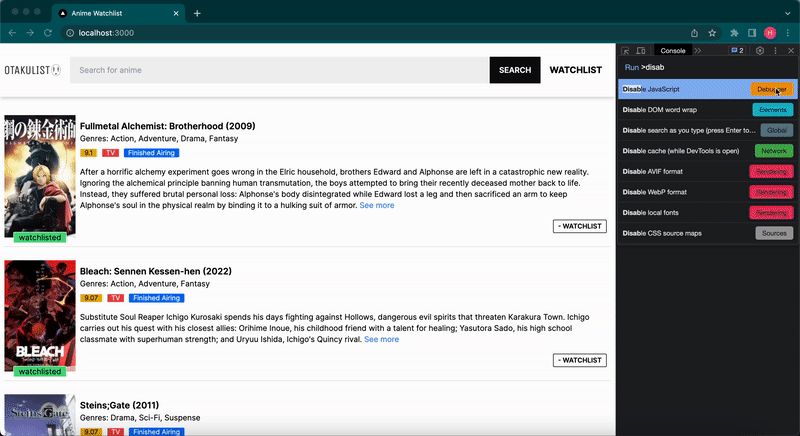The image size is (800, 436).
Task: Remove Fullmetal Alchemist from watchlist
Action: click(580, 226)
